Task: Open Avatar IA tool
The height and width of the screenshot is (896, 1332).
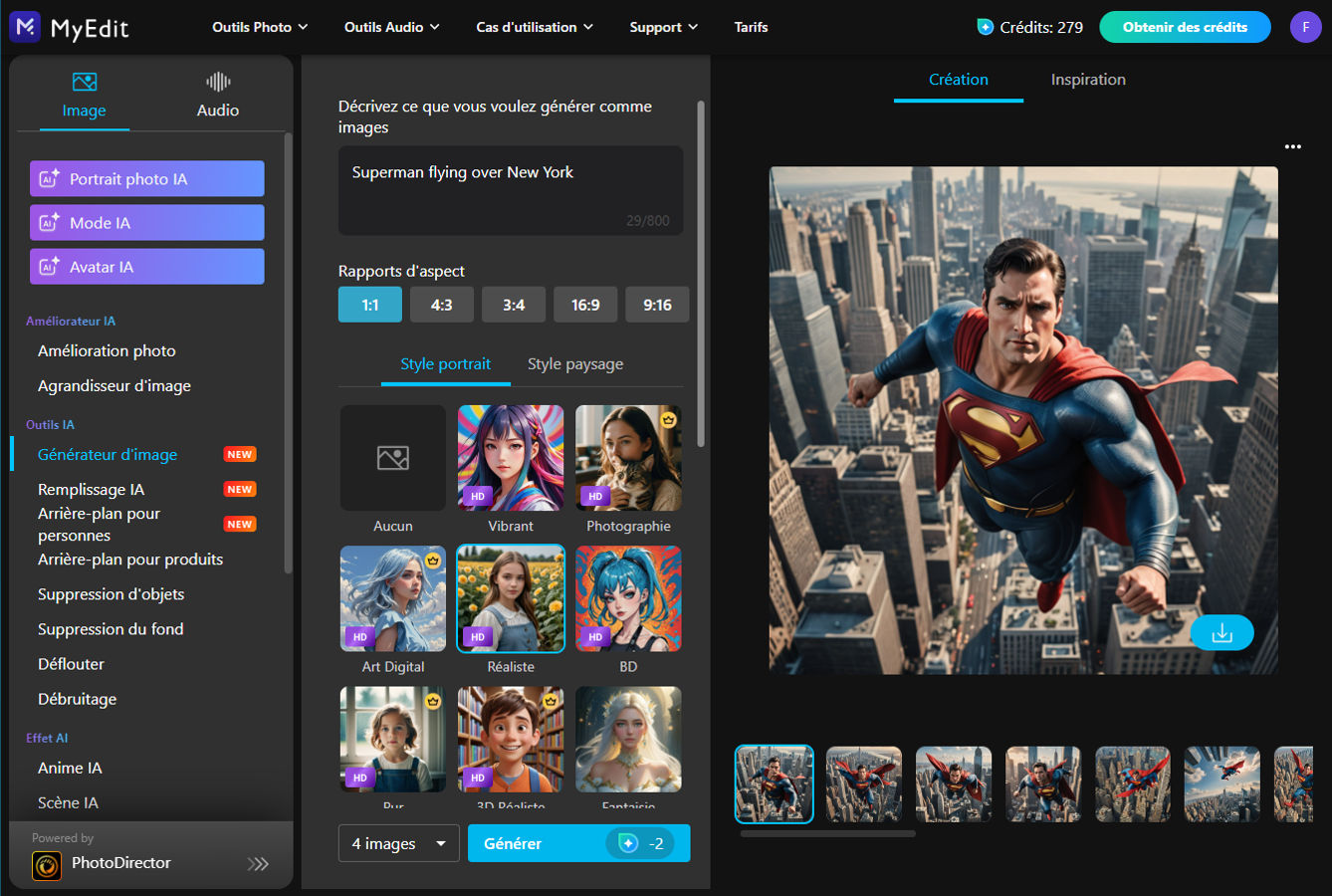Action: pyautogui.click(x=147, y=267)
